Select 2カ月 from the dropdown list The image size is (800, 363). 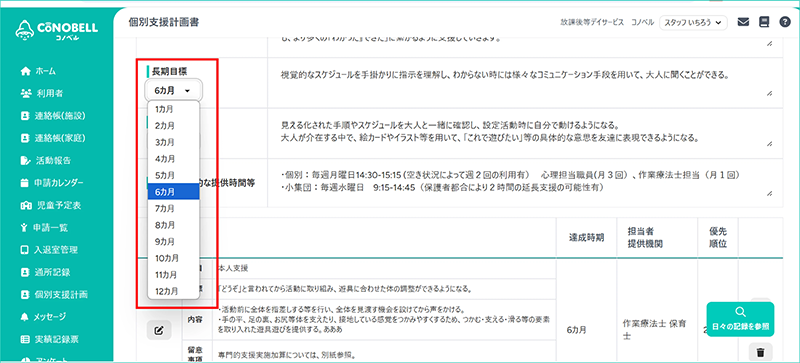173,125
